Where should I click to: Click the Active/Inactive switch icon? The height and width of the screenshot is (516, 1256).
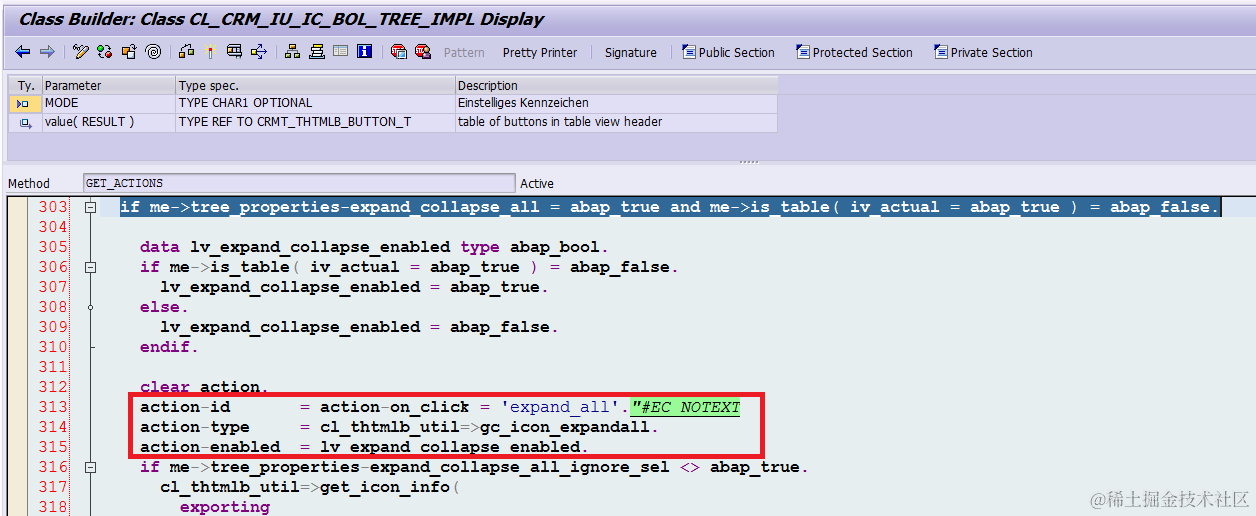(x=106, y=52)
